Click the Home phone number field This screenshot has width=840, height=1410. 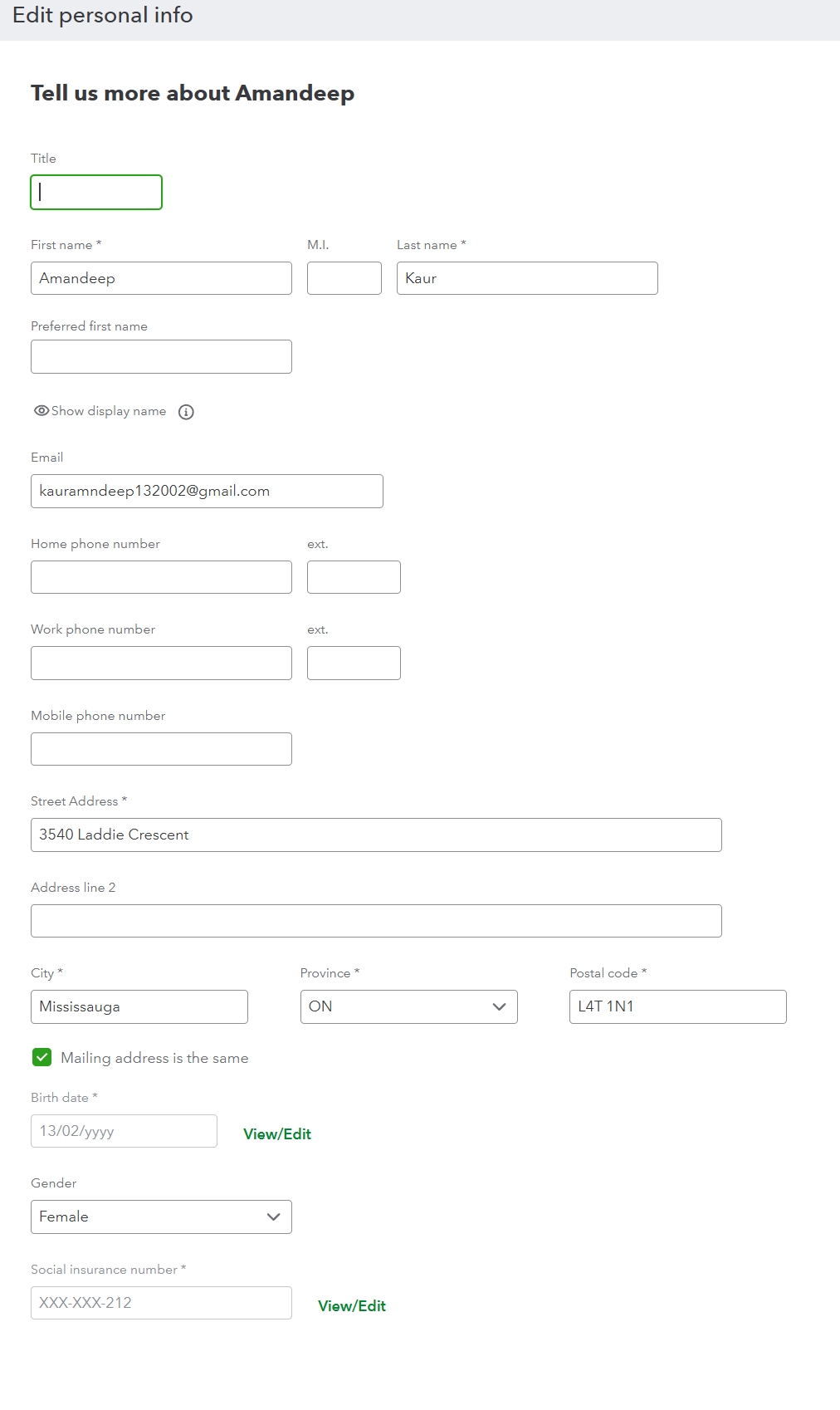click(161, 577)
